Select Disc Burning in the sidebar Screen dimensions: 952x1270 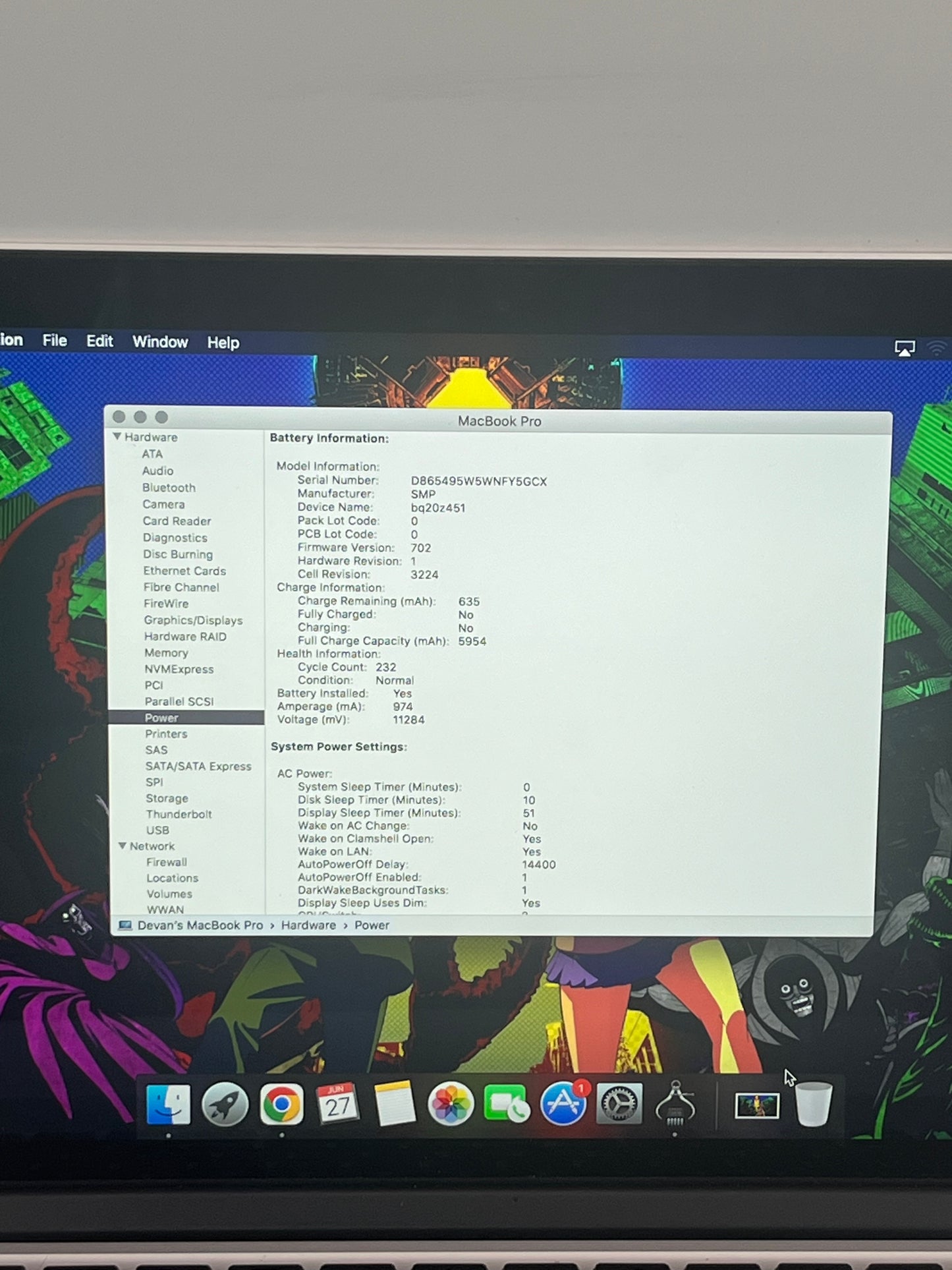coord(178,554)
